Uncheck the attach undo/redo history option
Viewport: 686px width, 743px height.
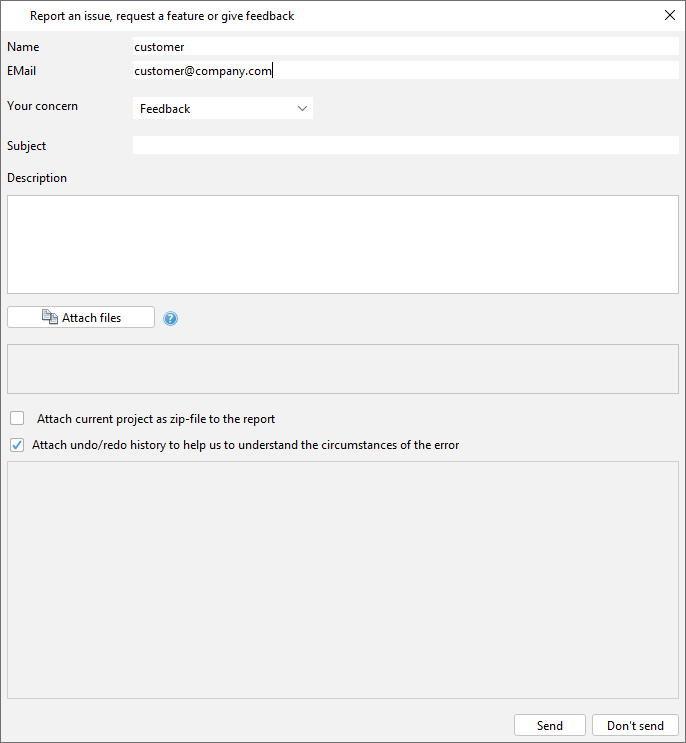pos(17,445)
